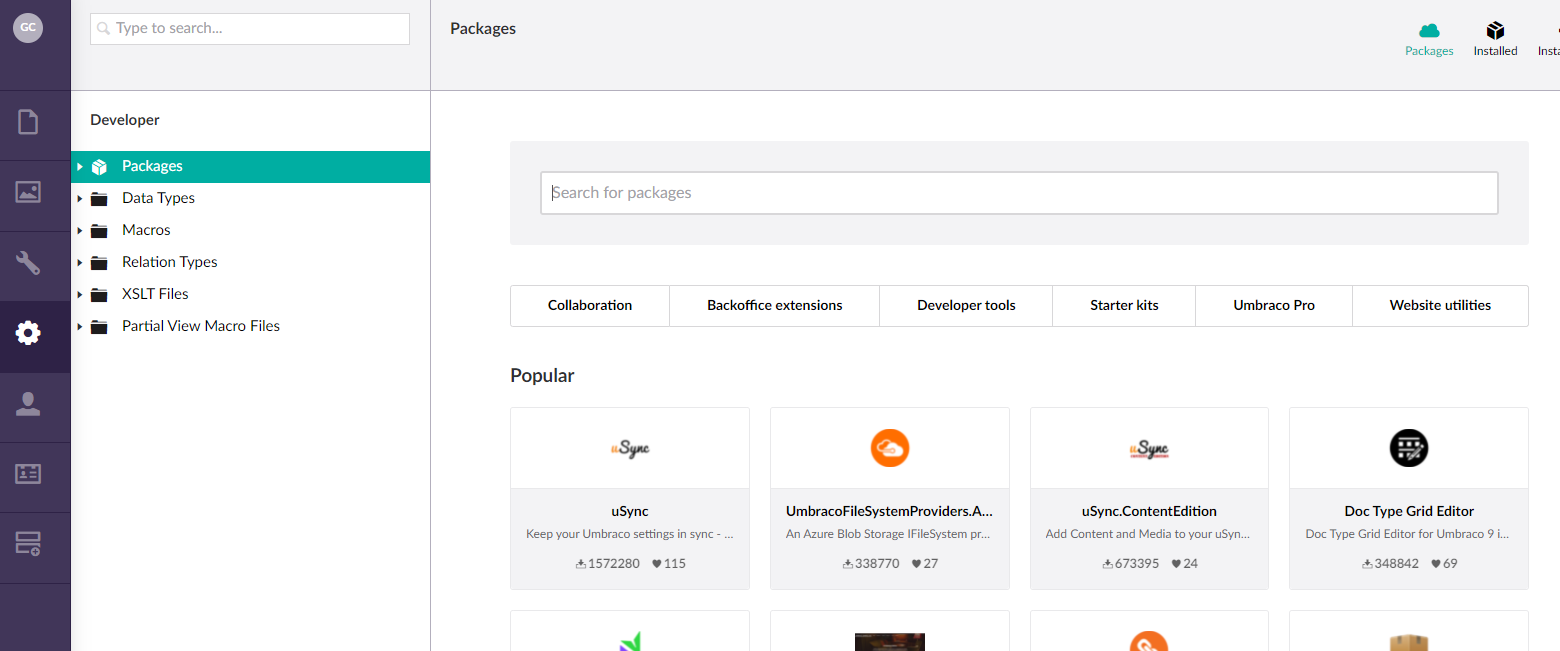
Task: Select Relation Types label in tree
Action: [169, 262]
